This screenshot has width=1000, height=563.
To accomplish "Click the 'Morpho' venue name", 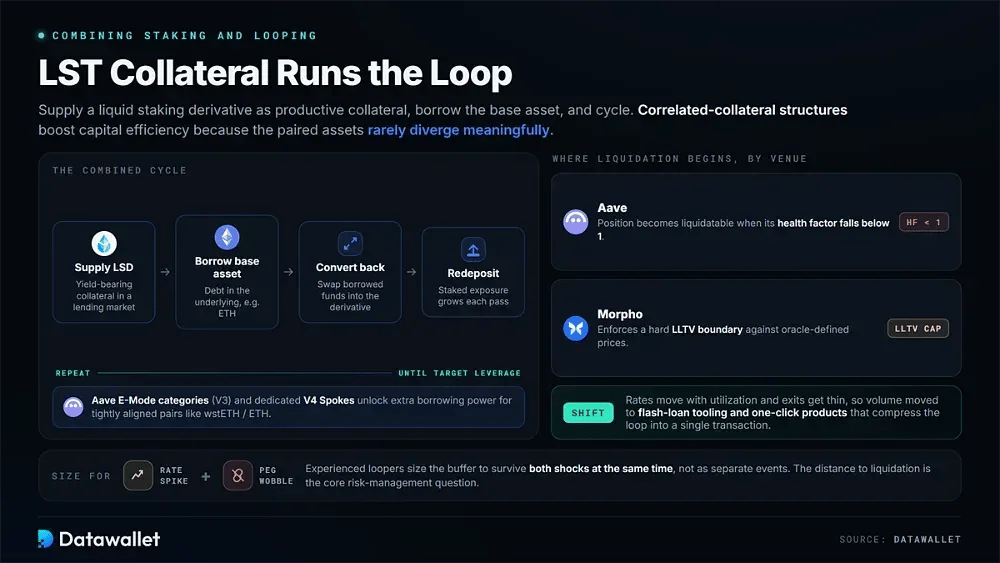I will click(x=620, y=314).
